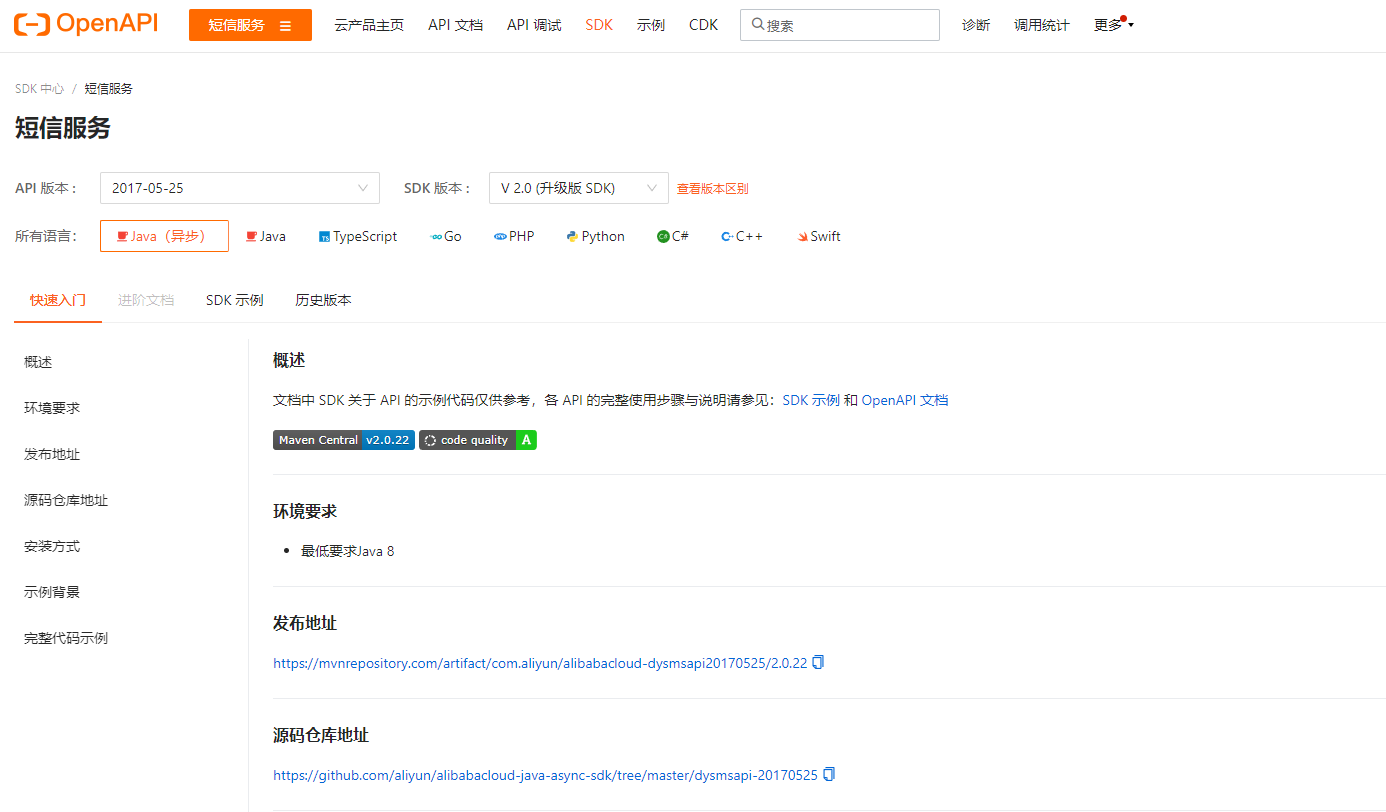This screenshot has height=812, width=1386.
Task: Switch to the SDK 示例 tab
Action: [x=235, y=300]
